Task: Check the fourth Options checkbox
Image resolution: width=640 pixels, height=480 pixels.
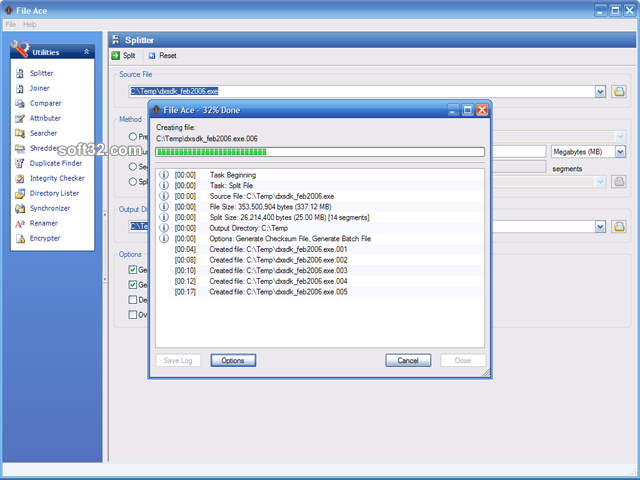Action: pyautogui.click(x=133, y=315)
